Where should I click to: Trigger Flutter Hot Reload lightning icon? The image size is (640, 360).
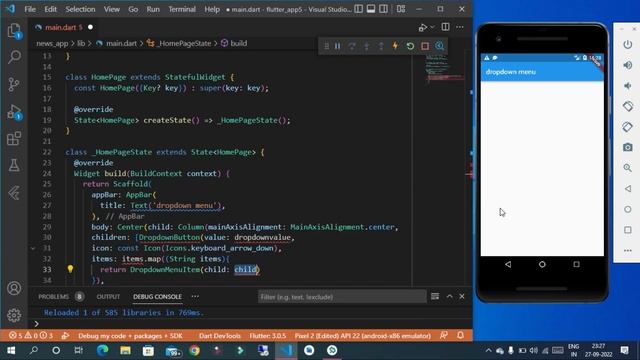point(395,46)
